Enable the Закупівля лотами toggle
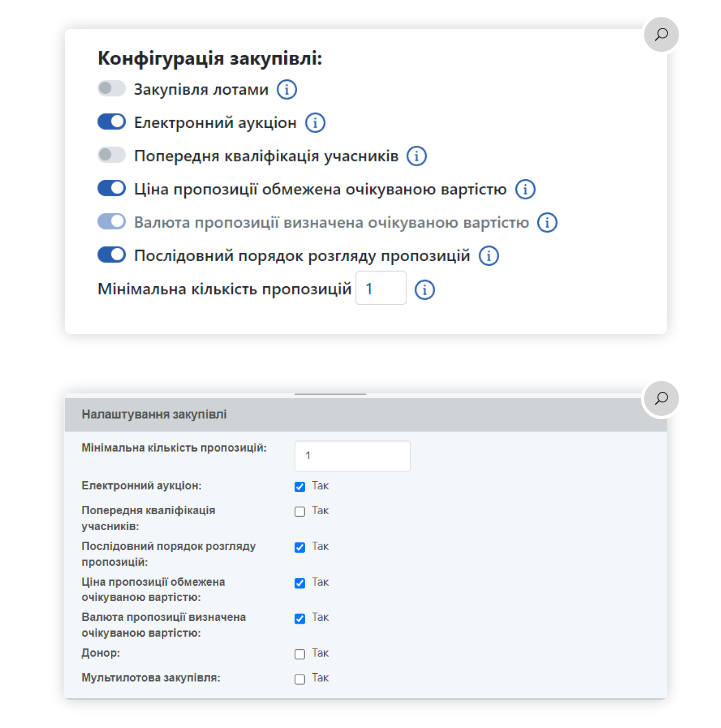The image size is (721, 728). (x=111, y=89)
